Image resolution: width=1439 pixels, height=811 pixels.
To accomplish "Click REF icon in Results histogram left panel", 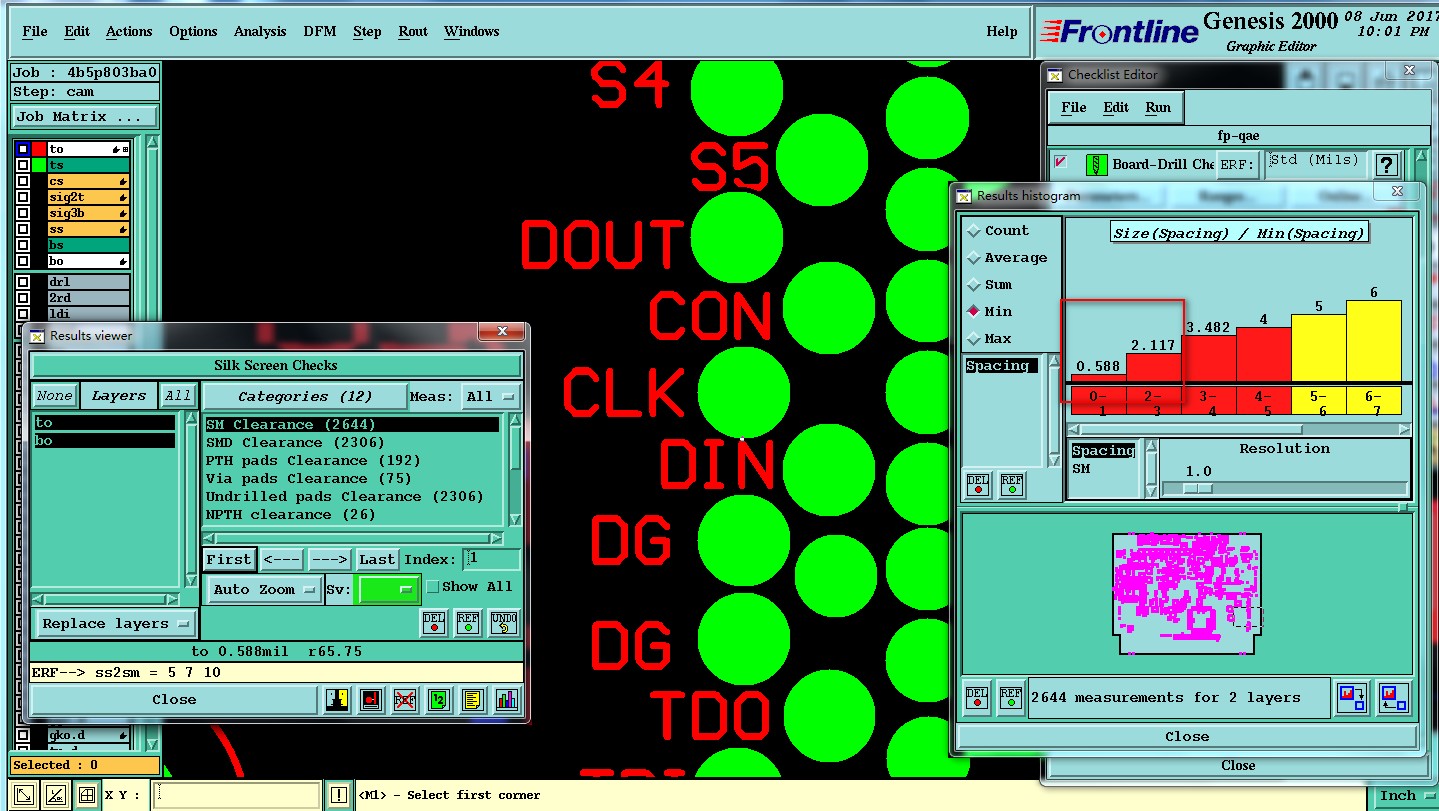I will point(1011,485).
